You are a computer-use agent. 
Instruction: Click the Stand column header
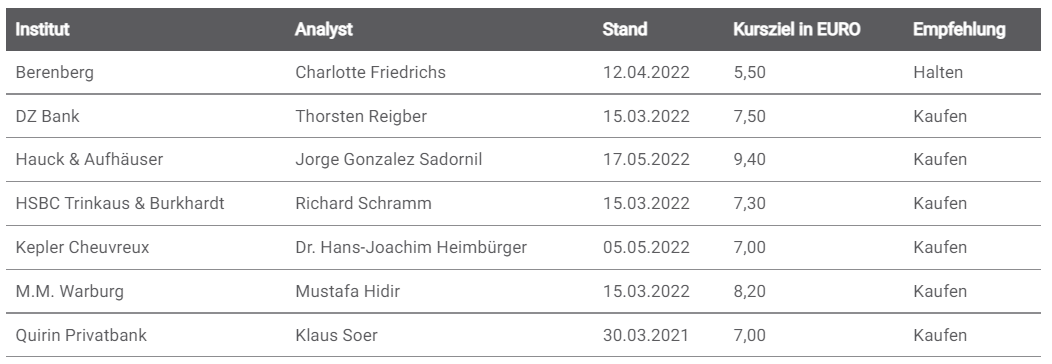625,29
